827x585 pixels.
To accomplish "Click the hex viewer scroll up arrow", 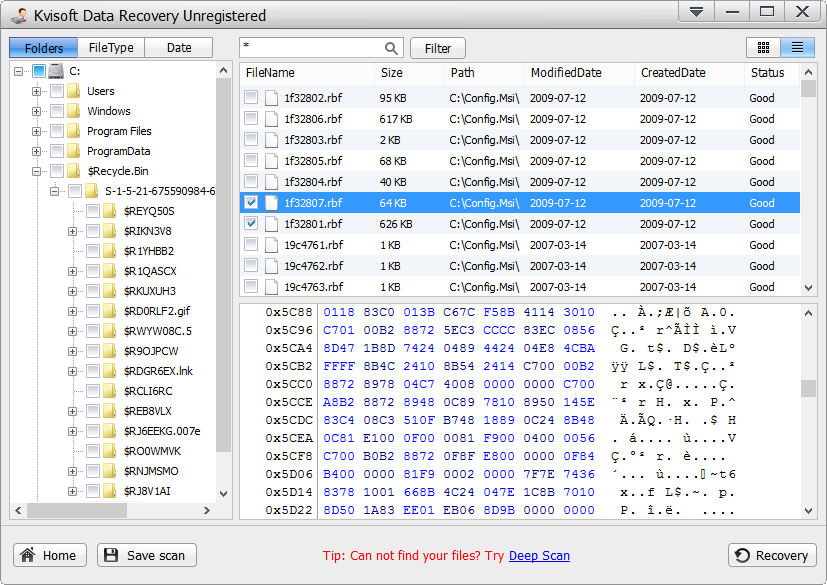I will click(x=808, y=313).
